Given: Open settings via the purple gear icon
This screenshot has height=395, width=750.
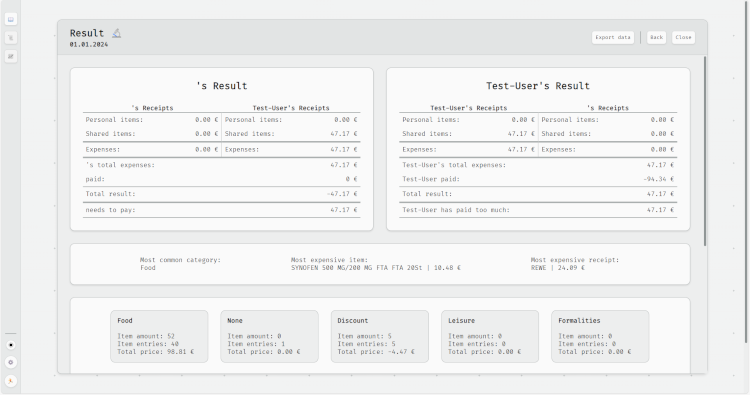Looking at the screenshot, I should coord(11,362).
